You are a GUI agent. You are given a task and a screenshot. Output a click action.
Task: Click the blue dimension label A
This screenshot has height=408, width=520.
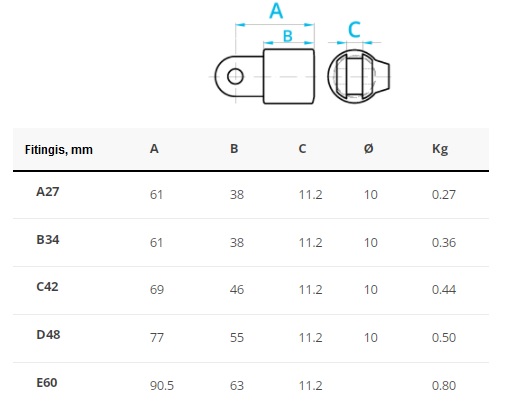276,11
